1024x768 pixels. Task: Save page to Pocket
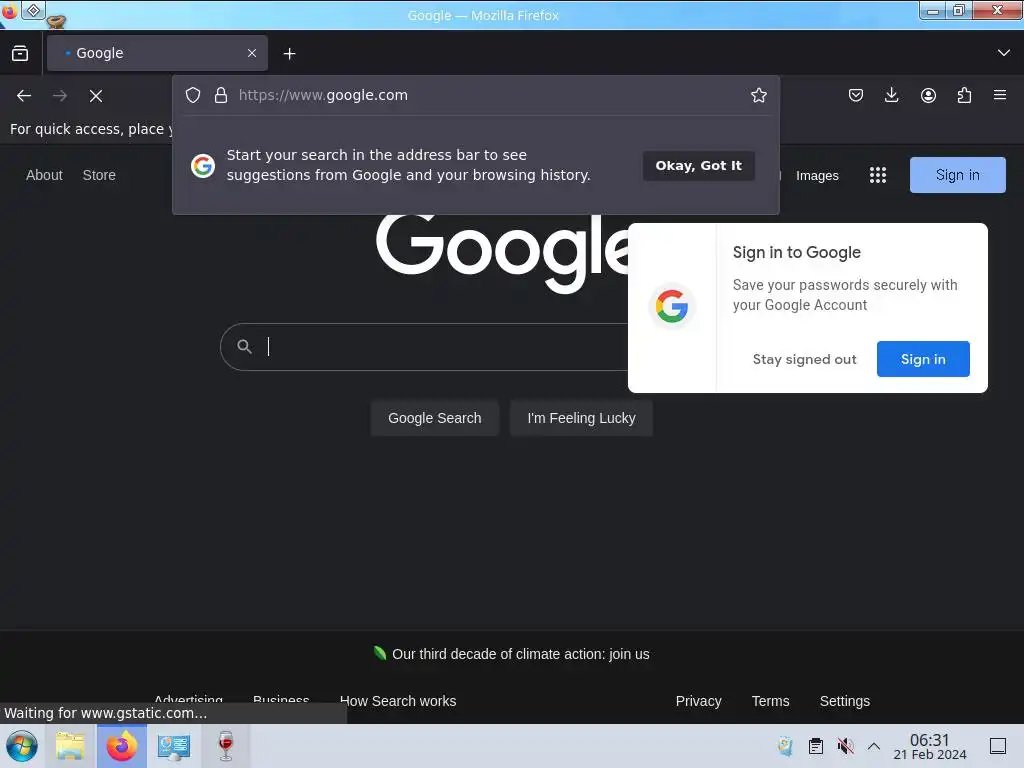point(856,95)
